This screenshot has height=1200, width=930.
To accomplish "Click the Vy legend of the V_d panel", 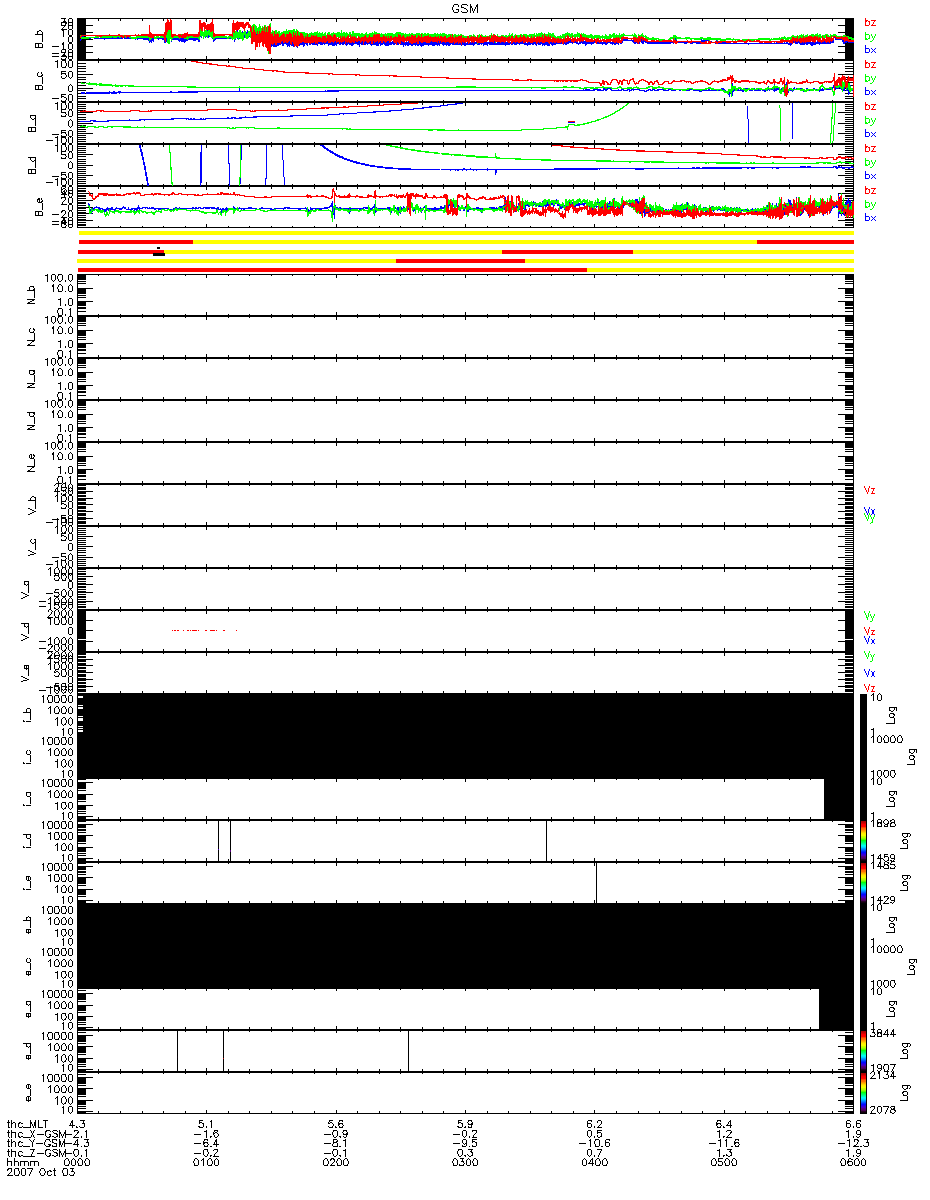I will [x=870, y=616].
